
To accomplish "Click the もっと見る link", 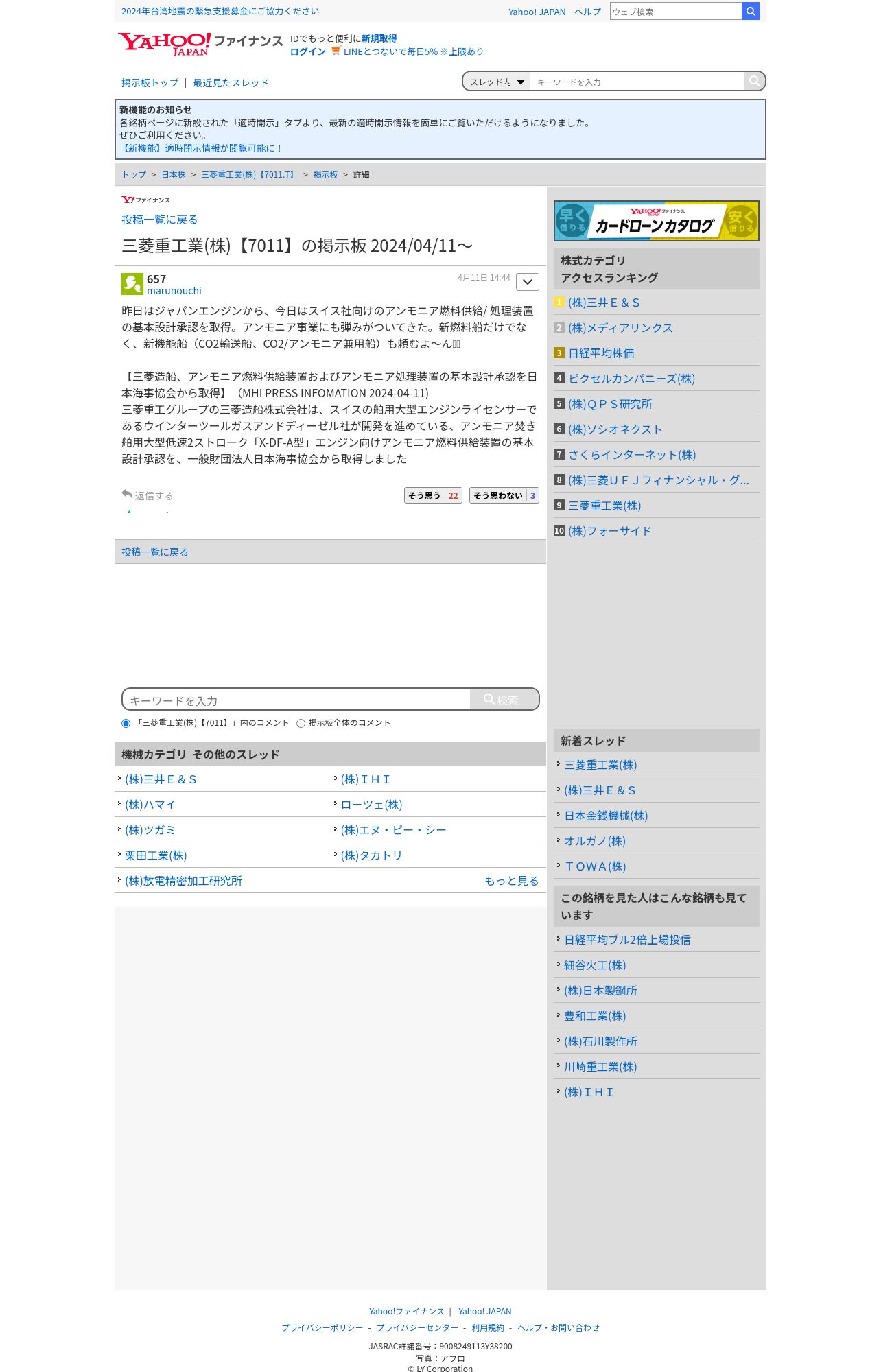I will (512, 881).
